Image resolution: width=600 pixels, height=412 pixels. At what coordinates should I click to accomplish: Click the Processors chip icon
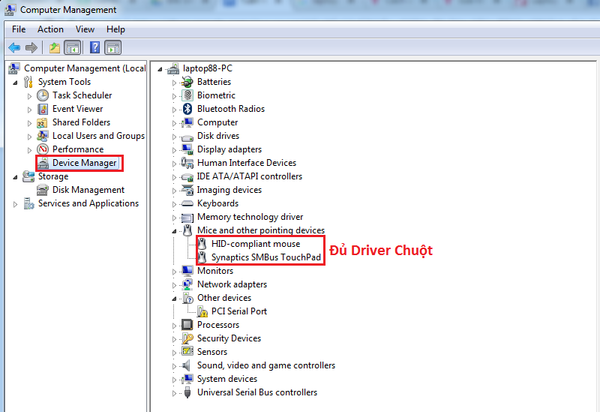[187, 325]
